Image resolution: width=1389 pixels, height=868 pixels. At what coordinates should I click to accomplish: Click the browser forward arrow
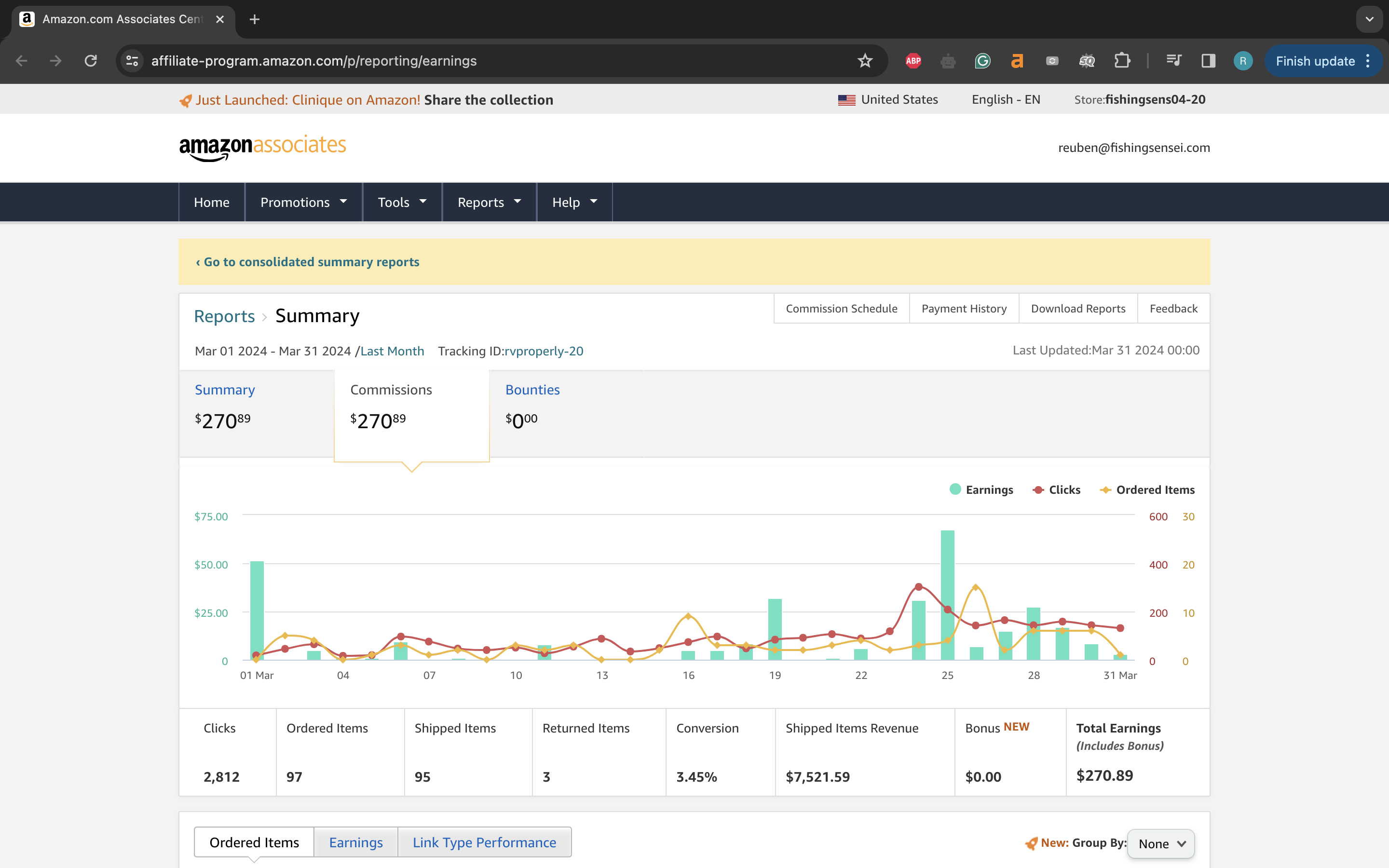coord(55,61)
